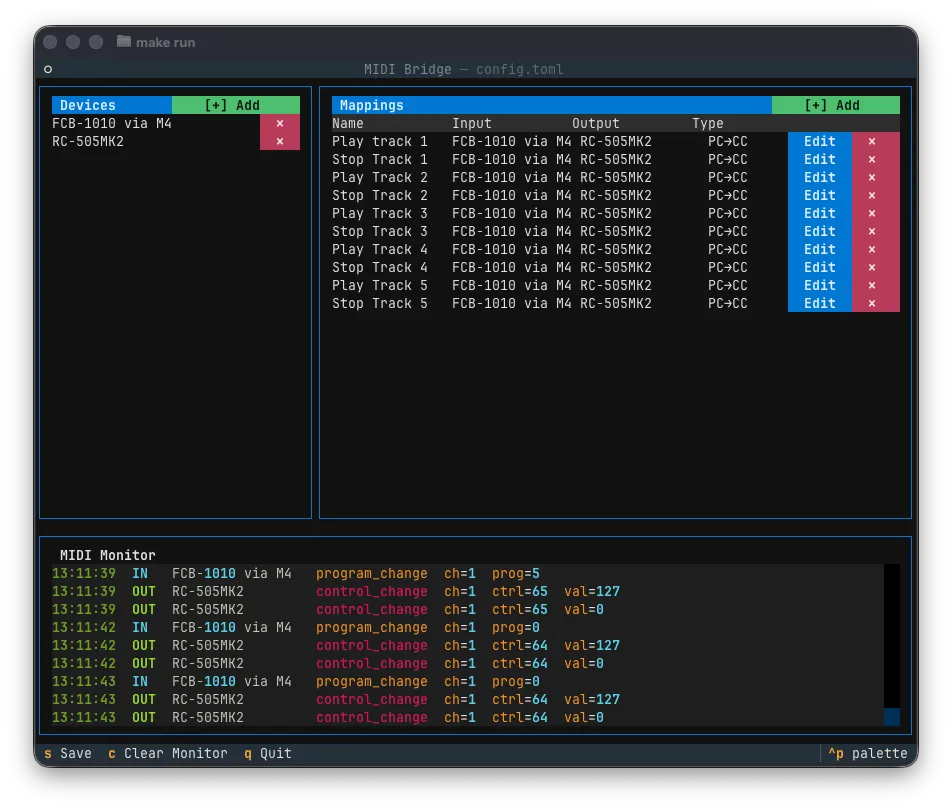The image size is (952, 809).
Task: Click the MIDI Monitor title
Action: pyautogui.click(x=107, y=555)
